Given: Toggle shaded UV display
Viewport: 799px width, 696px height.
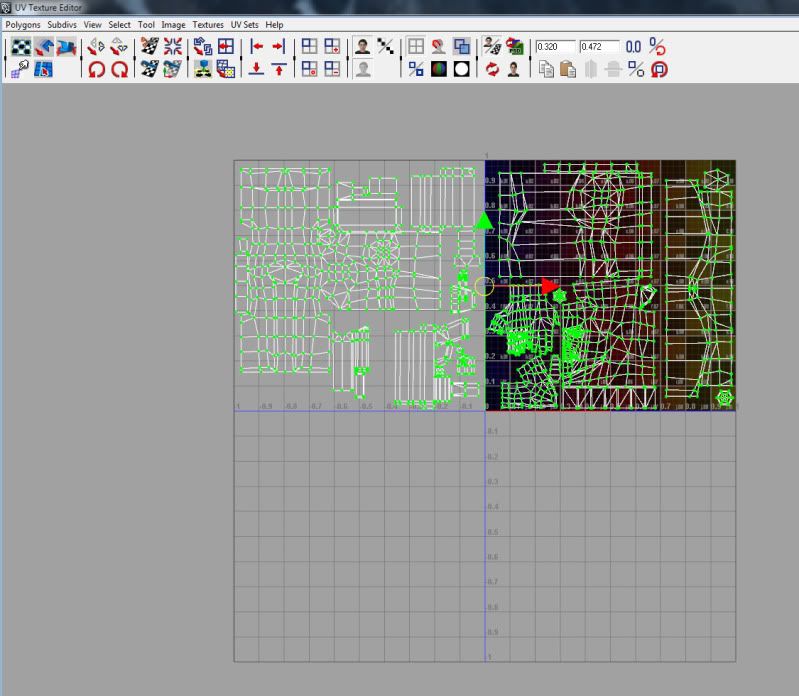Looking at the screenshot, I should [462, 47].
